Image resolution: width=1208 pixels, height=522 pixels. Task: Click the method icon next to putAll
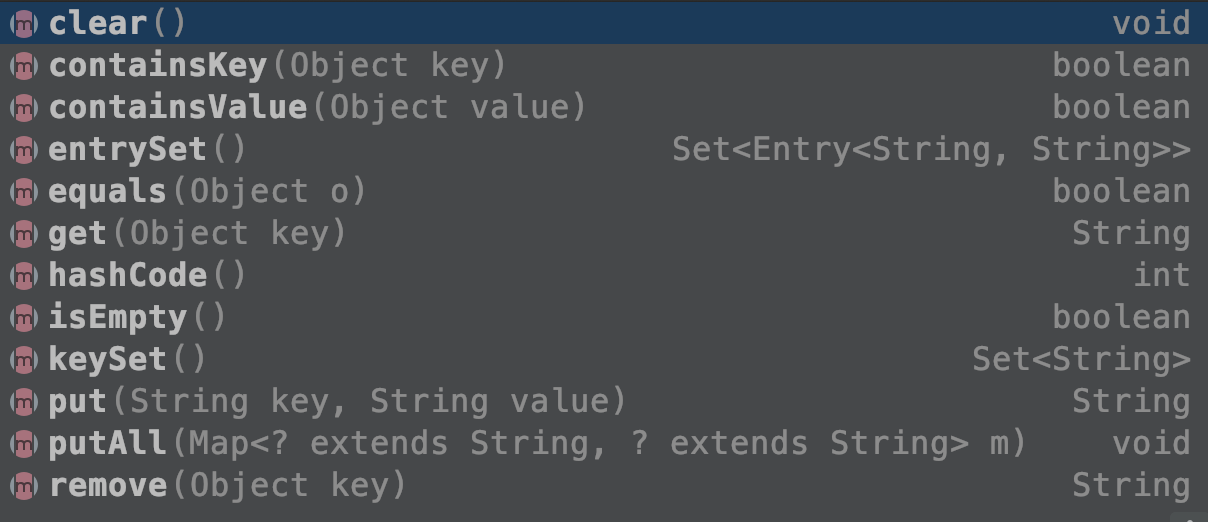click(23, 443)
